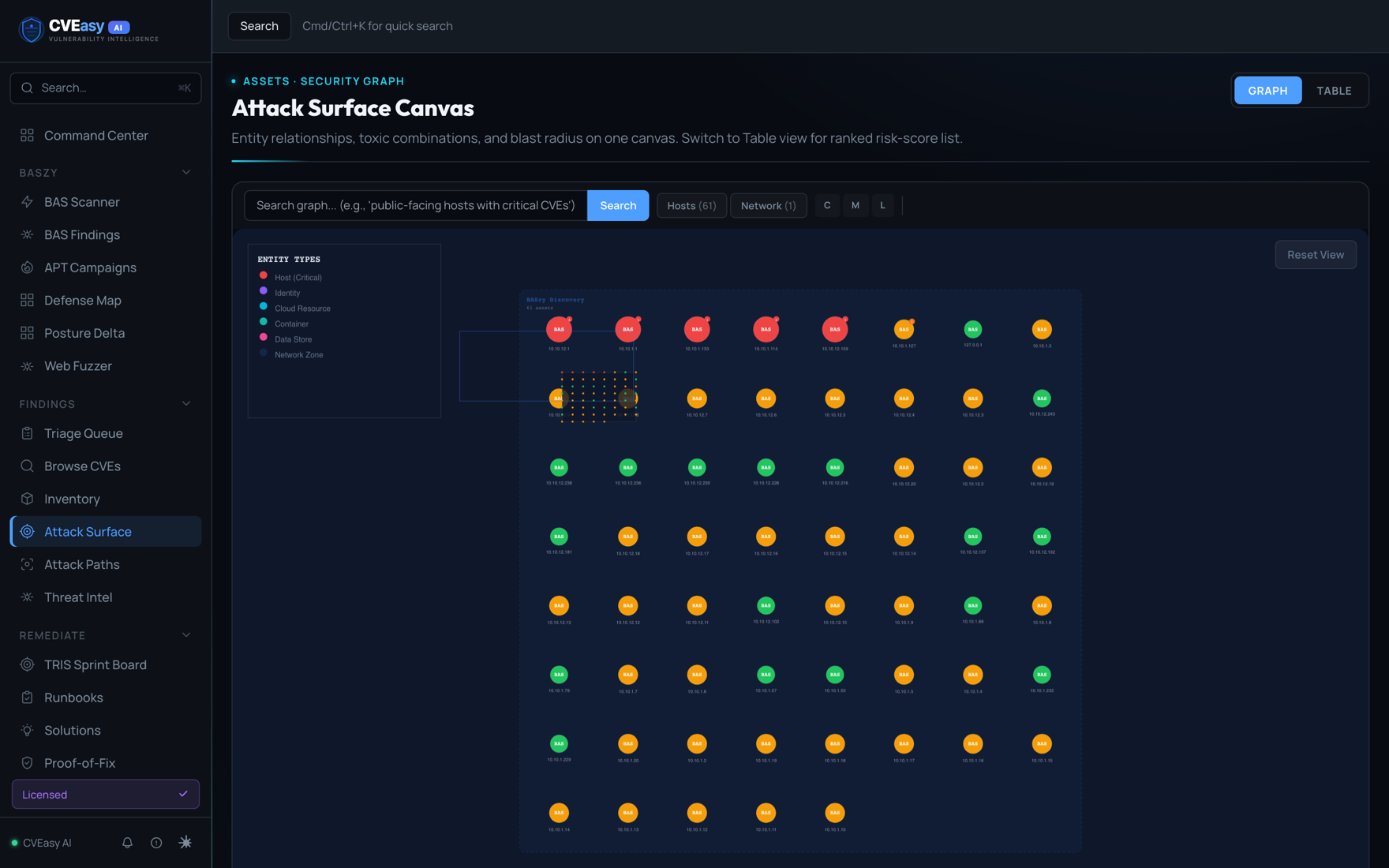Select host node 10.10.1.114
1389x868 pixels.
tap(766, 329)
